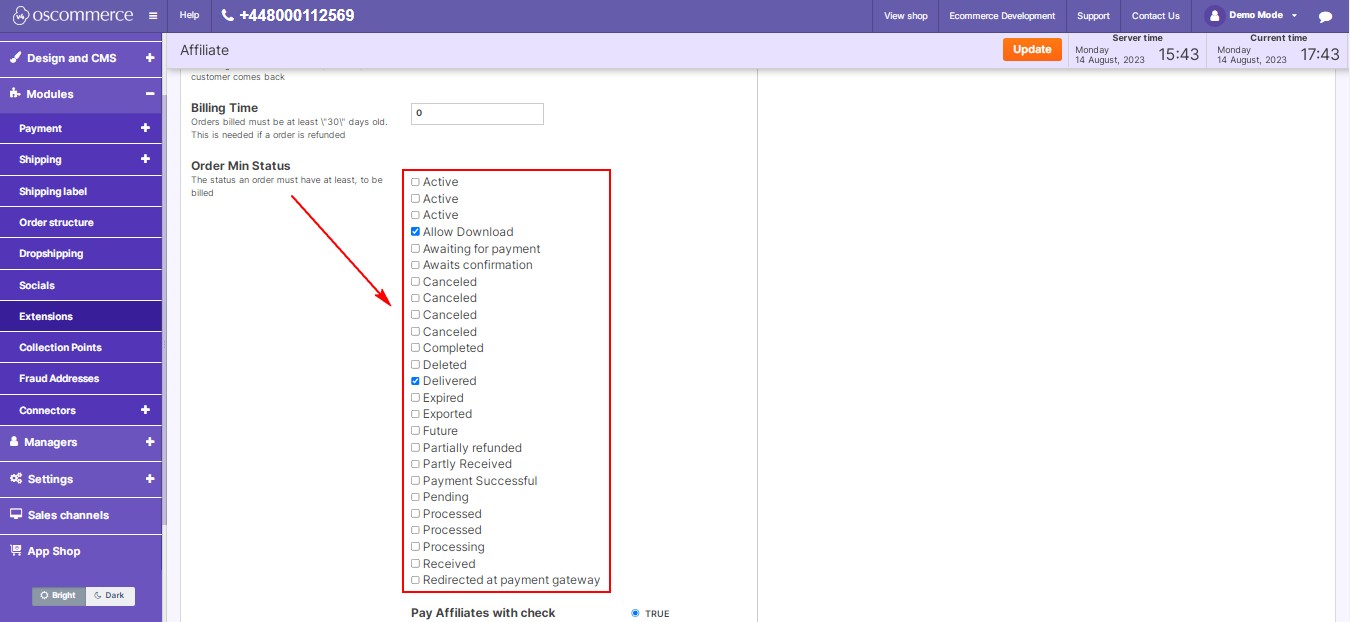The height and width of the screenshot is (622, 1350).
Task: Click the phone icon in header
Action: click(x=228, y=16)
